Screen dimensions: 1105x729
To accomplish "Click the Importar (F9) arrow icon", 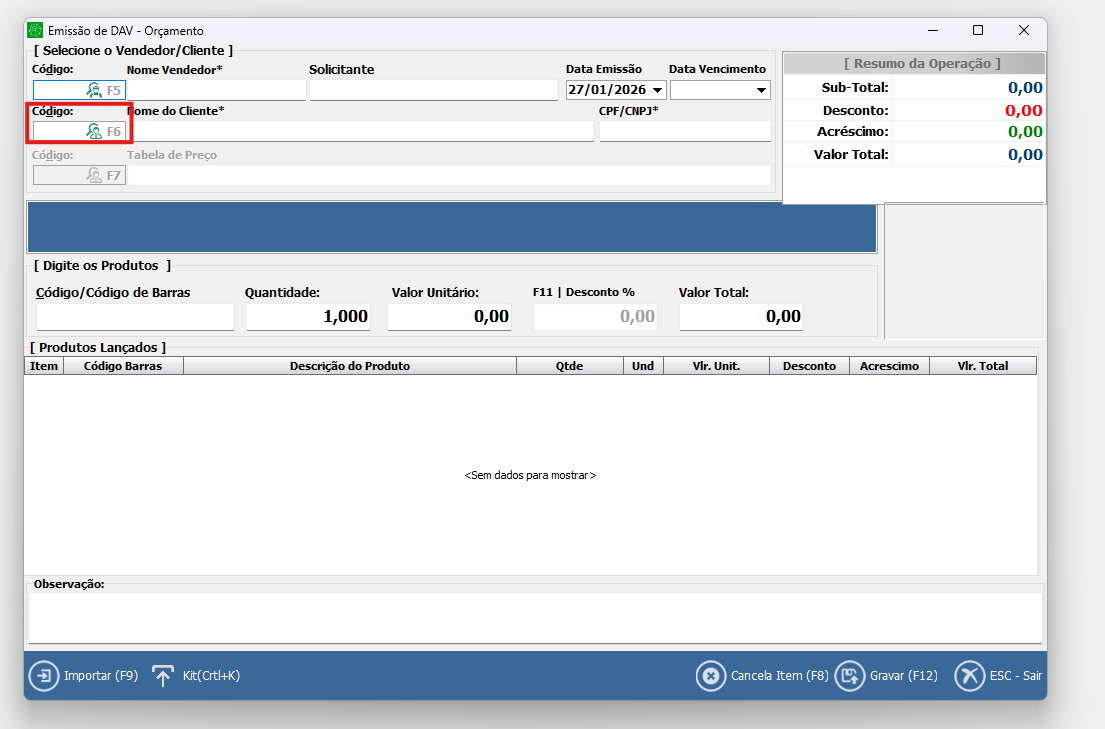I will (x=43, y=676).
